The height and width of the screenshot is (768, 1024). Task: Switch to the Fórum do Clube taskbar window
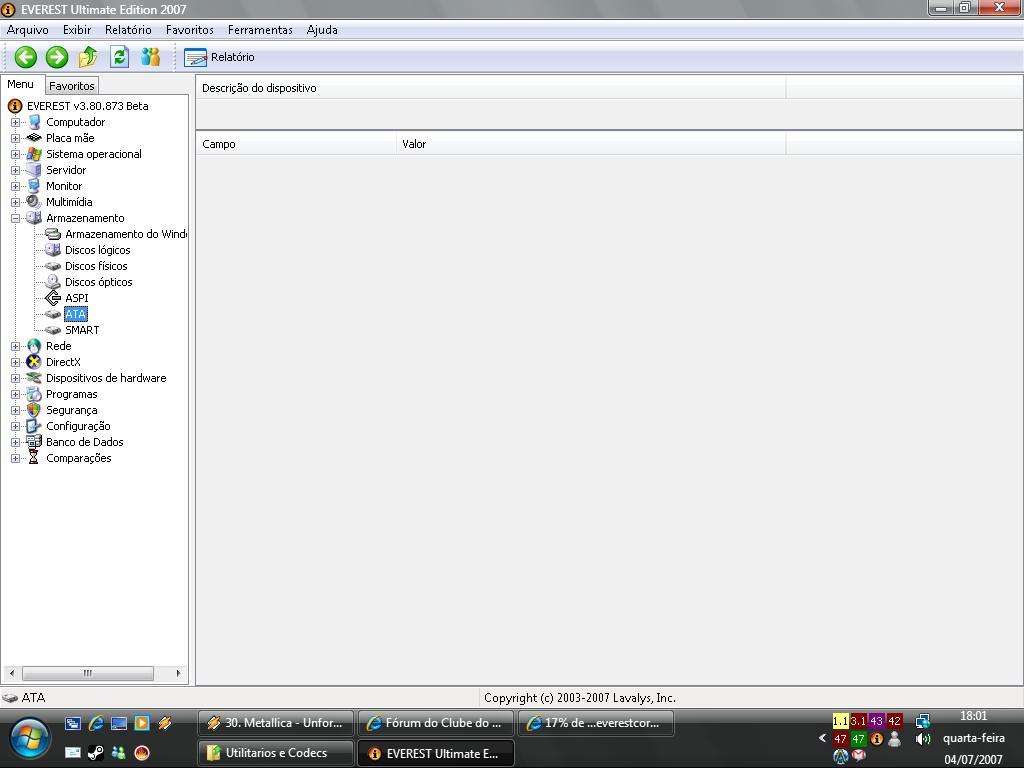[x=436, y=723]
